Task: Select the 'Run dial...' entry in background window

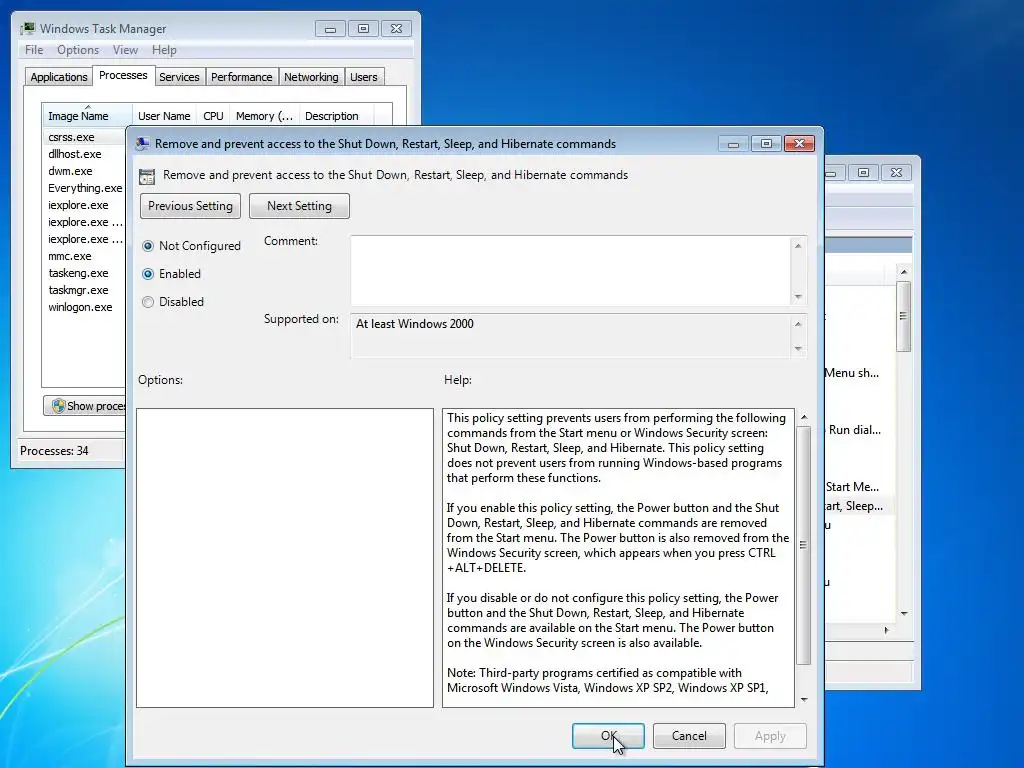Action: (854, 430)
